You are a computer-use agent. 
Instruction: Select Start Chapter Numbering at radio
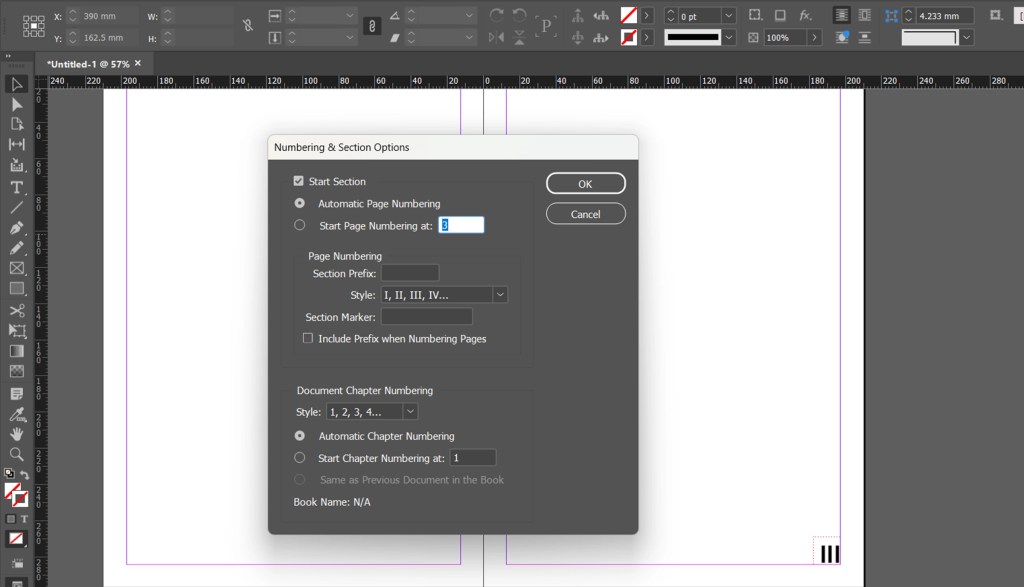click(300, 458)
